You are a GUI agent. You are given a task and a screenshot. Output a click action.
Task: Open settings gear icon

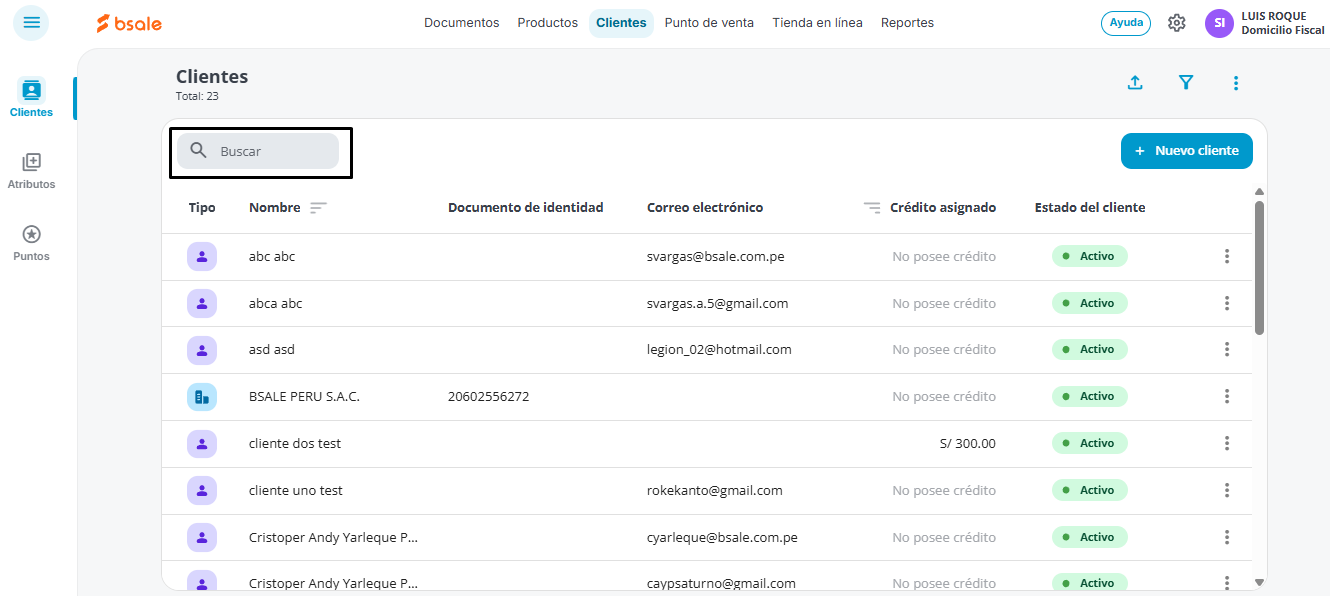click(x=1177, y=23)
